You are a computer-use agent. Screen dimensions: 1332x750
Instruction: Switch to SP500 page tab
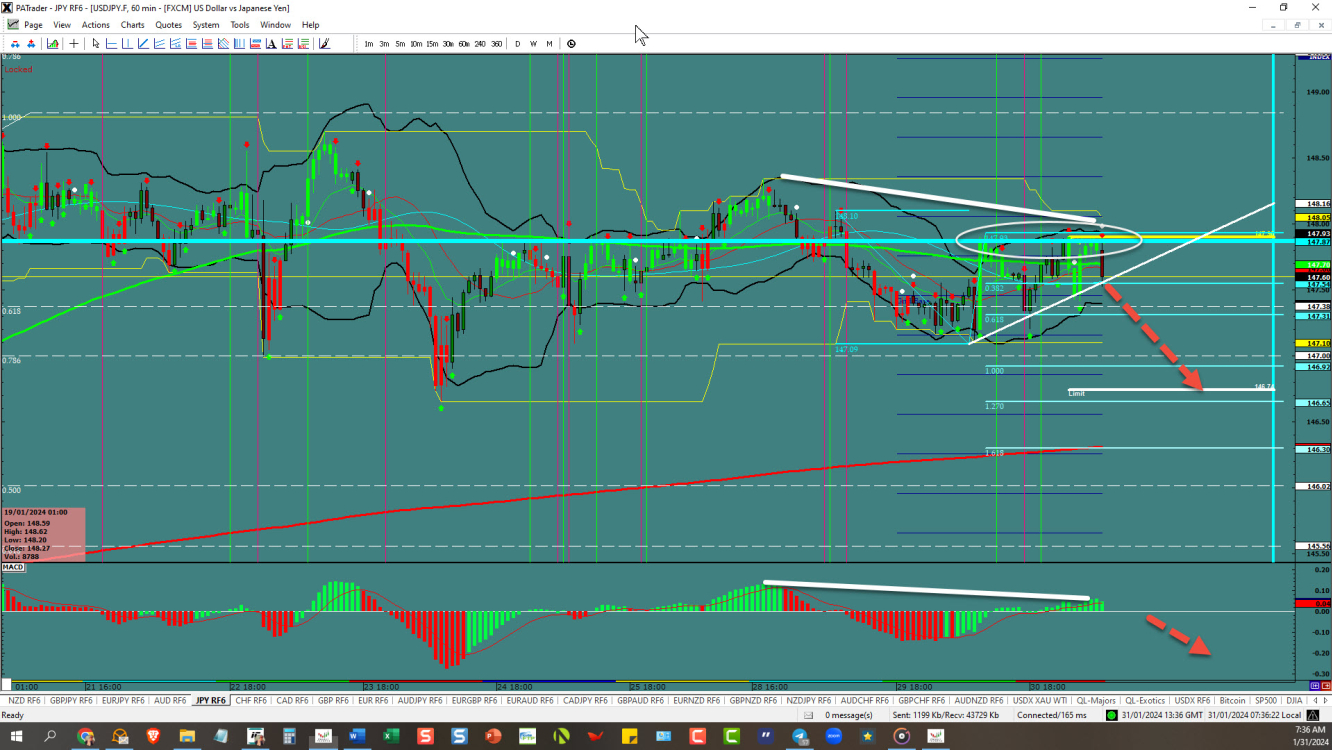1265,701
